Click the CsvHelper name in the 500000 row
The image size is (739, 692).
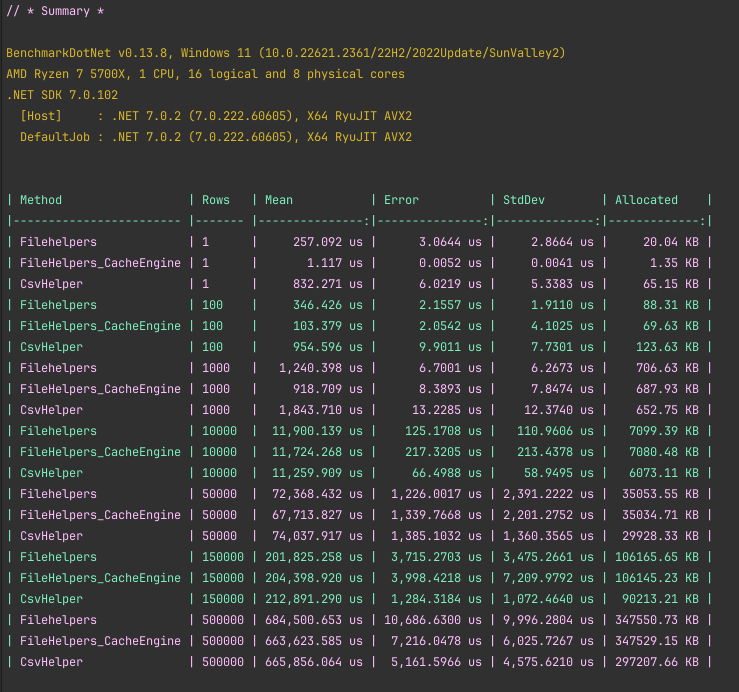pyautogui.click(x=51, y=662)
